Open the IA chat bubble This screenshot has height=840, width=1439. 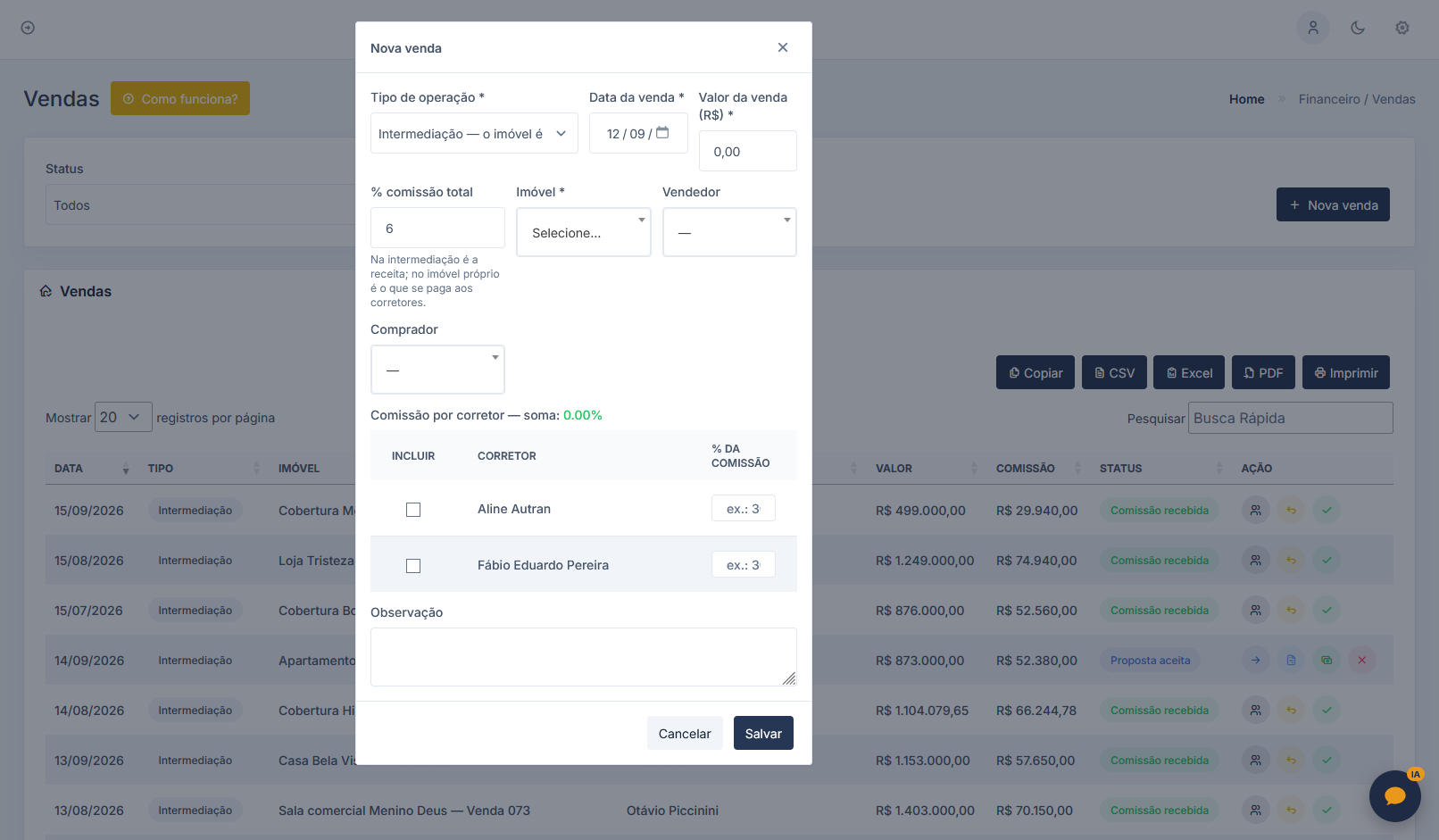[x=1395, y=796]
